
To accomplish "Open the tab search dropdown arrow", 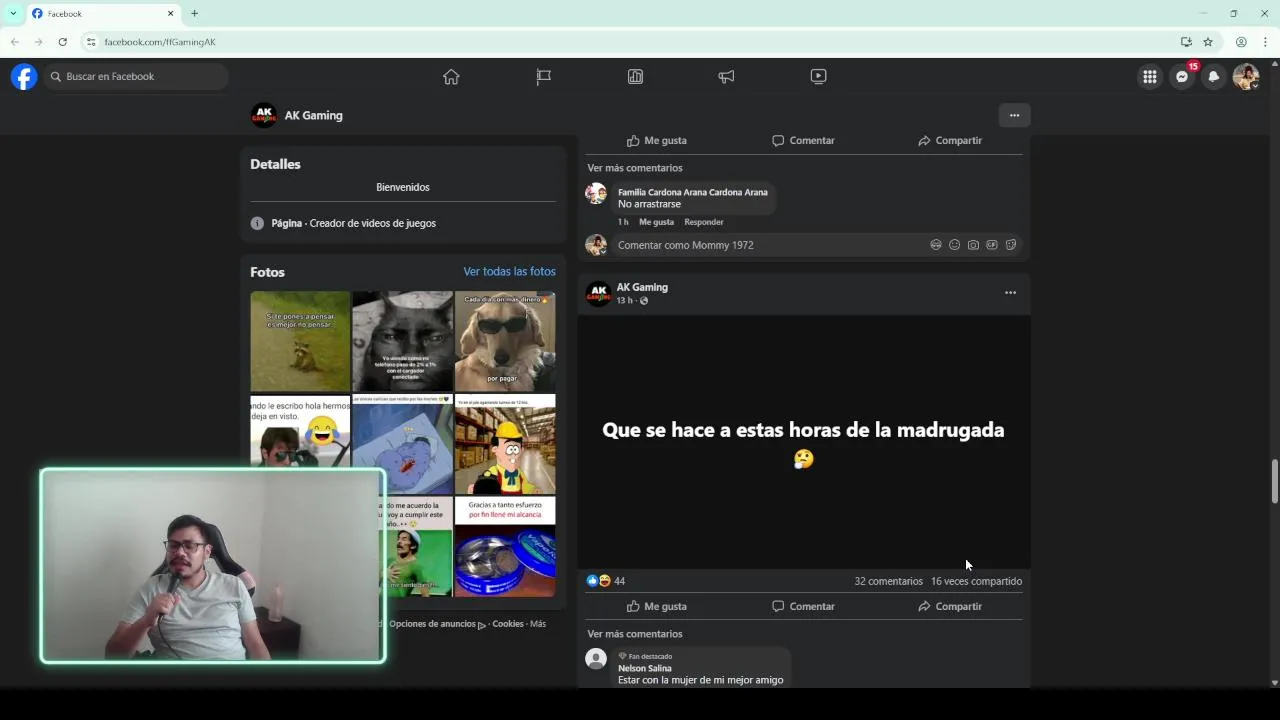I will (x=13, y=14).
